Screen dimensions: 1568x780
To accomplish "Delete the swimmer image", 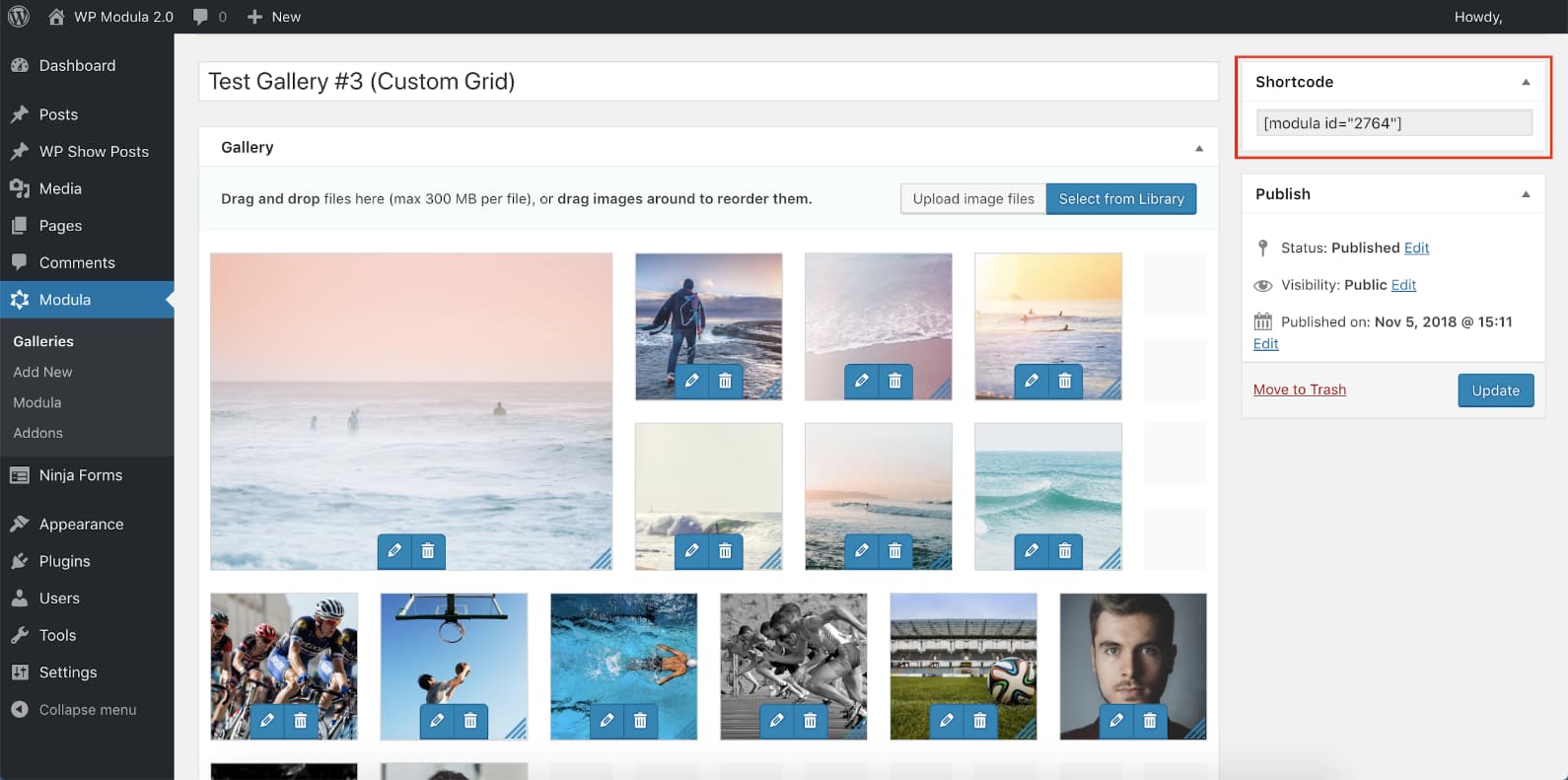I will click(x=640, y=721).
